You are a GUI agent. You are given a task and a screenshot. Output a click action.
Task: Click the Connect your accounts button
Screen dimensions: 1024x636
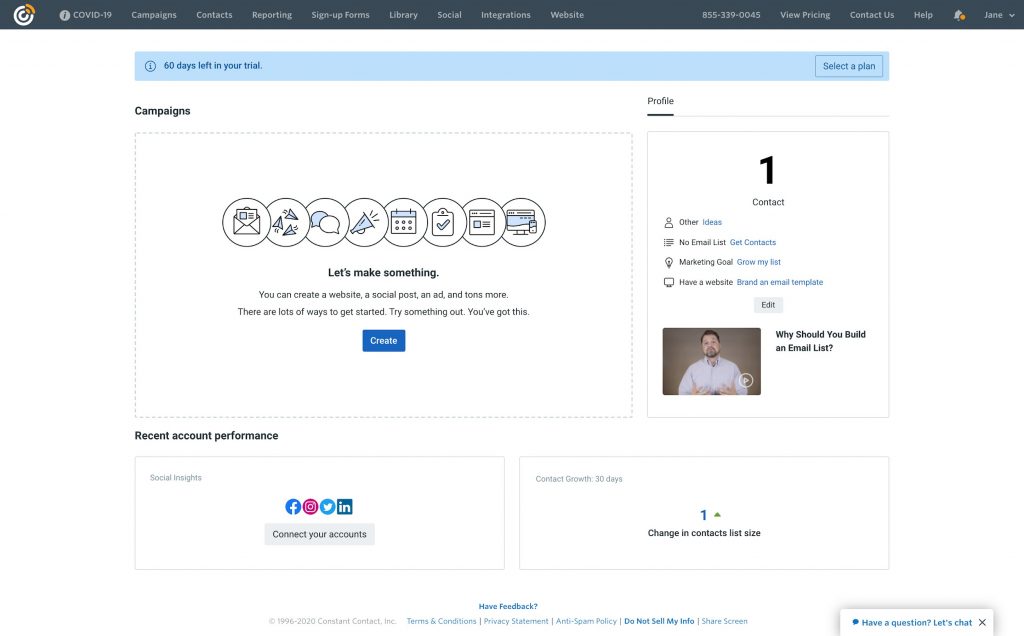click(x=319, y=534)
